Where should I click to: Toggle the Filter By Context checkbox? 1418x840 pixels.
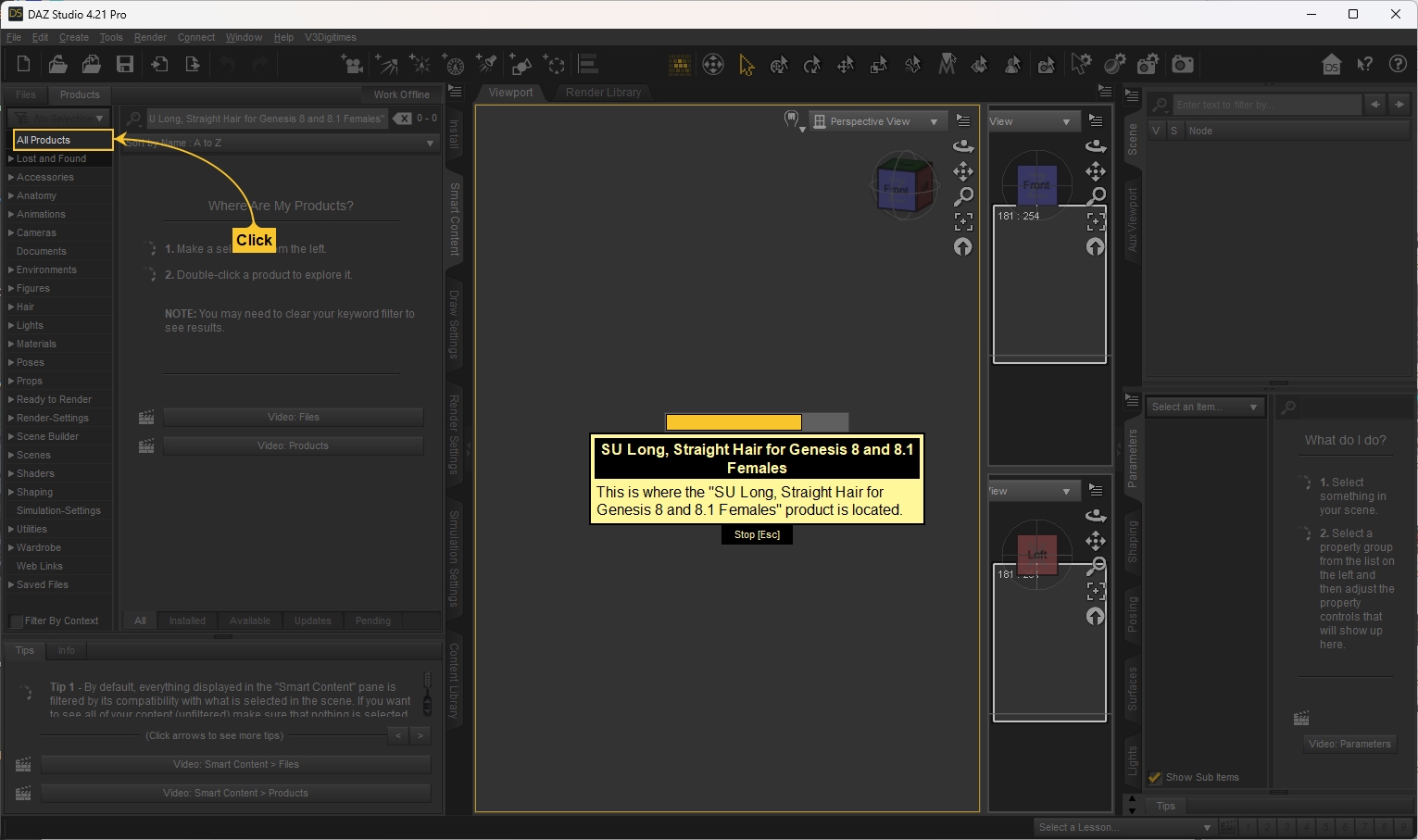16,621
